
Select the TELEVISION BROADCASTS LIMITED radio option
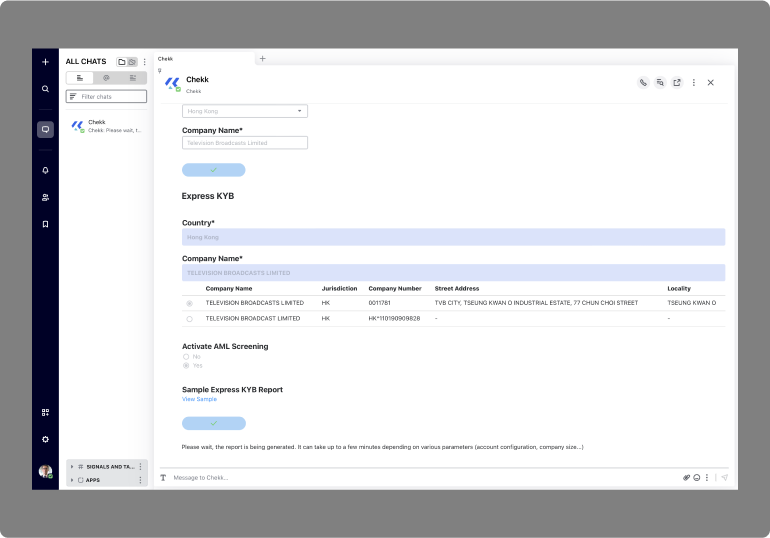189,303
